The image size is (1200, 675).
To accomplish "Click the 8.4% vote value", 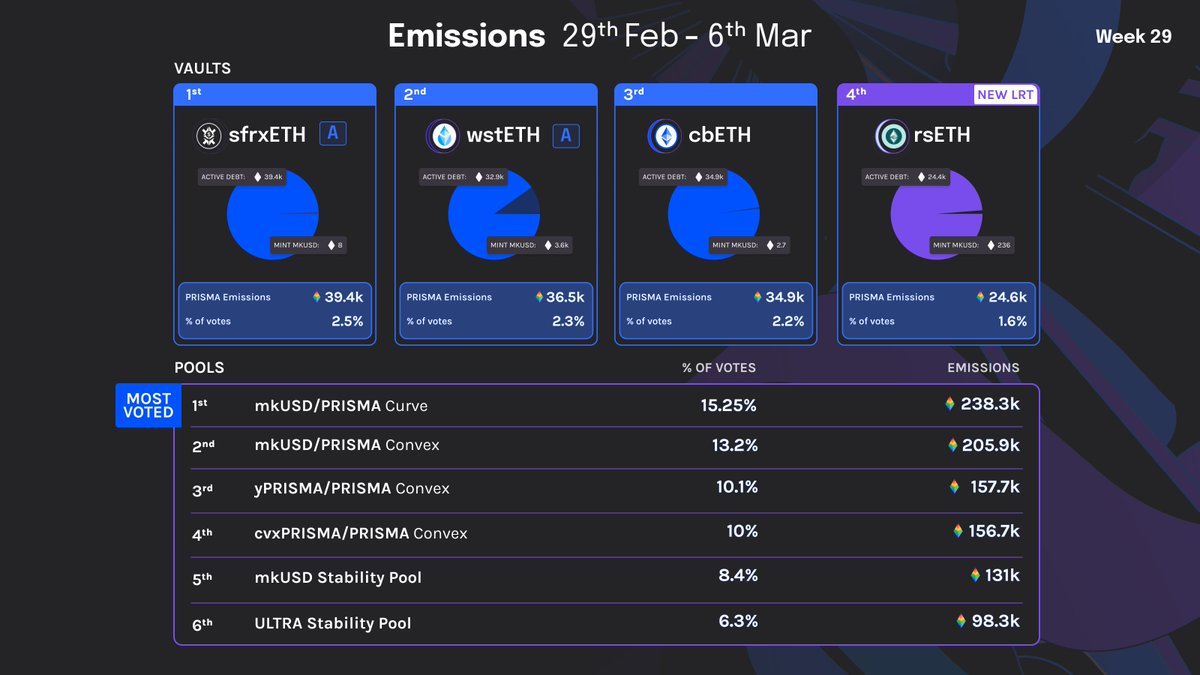I will coord(737,575).
